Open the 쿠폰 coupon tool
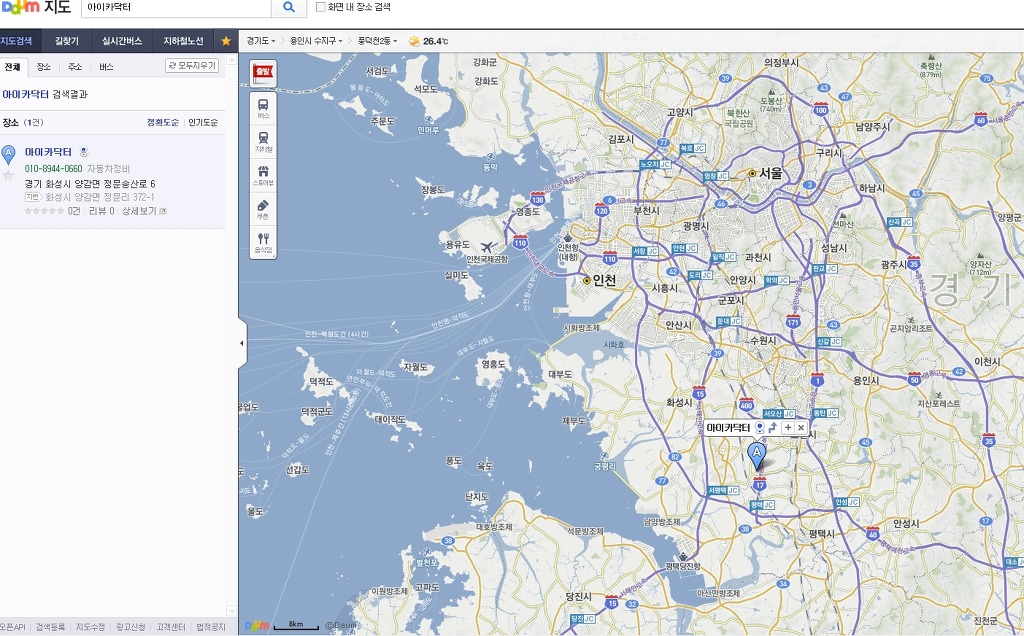The width and height of the screenshot is (1024, 636). point(263,209)
